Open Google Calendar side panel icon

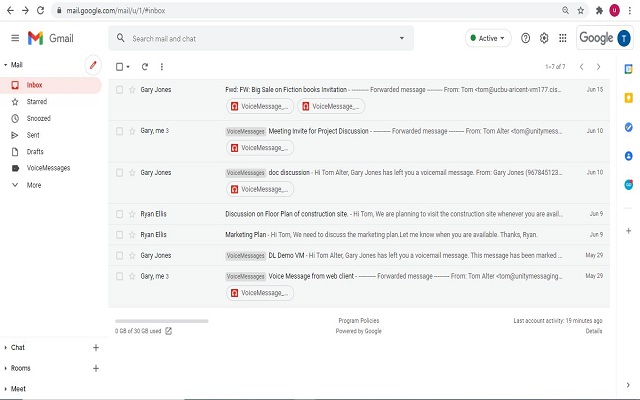click(x=629, y=69)
